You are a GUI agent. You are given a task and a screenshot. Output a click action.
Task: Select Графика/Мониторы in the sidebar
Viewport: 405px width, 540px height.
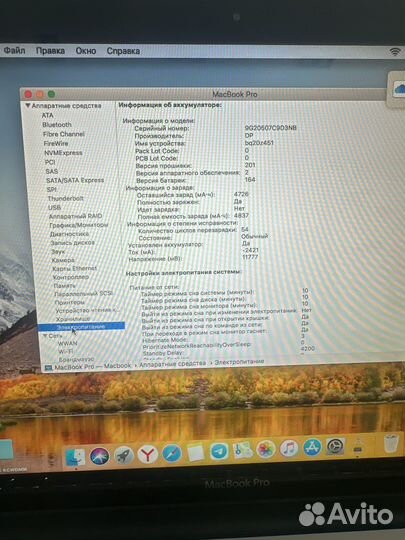[79, 225]
